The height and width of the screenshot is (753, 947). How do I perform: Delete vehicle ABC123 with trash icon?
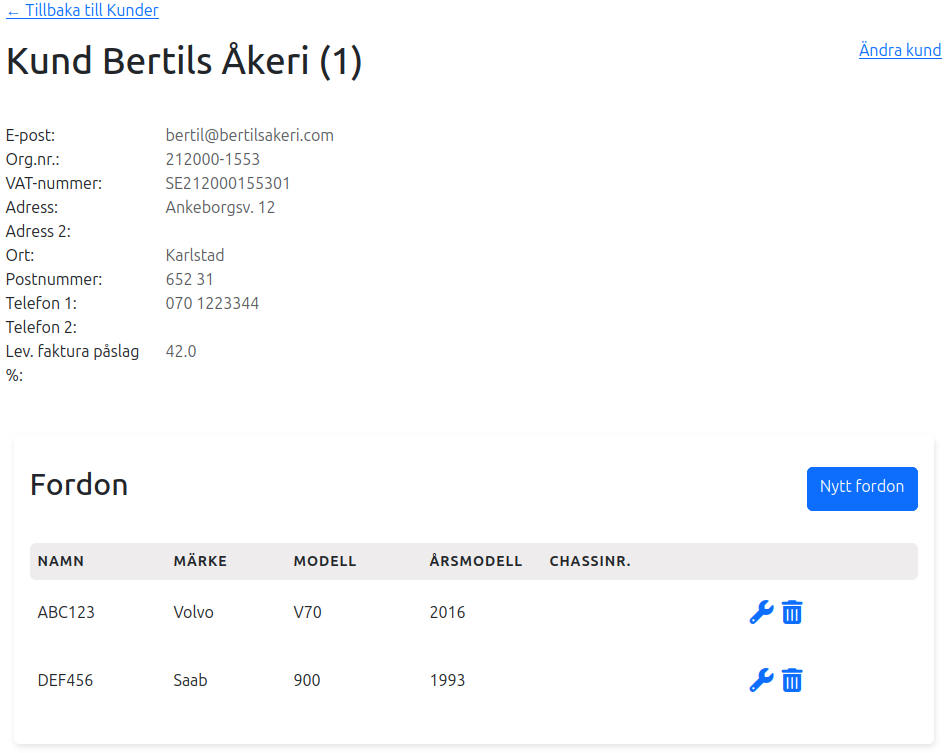(x=792, y=612)
